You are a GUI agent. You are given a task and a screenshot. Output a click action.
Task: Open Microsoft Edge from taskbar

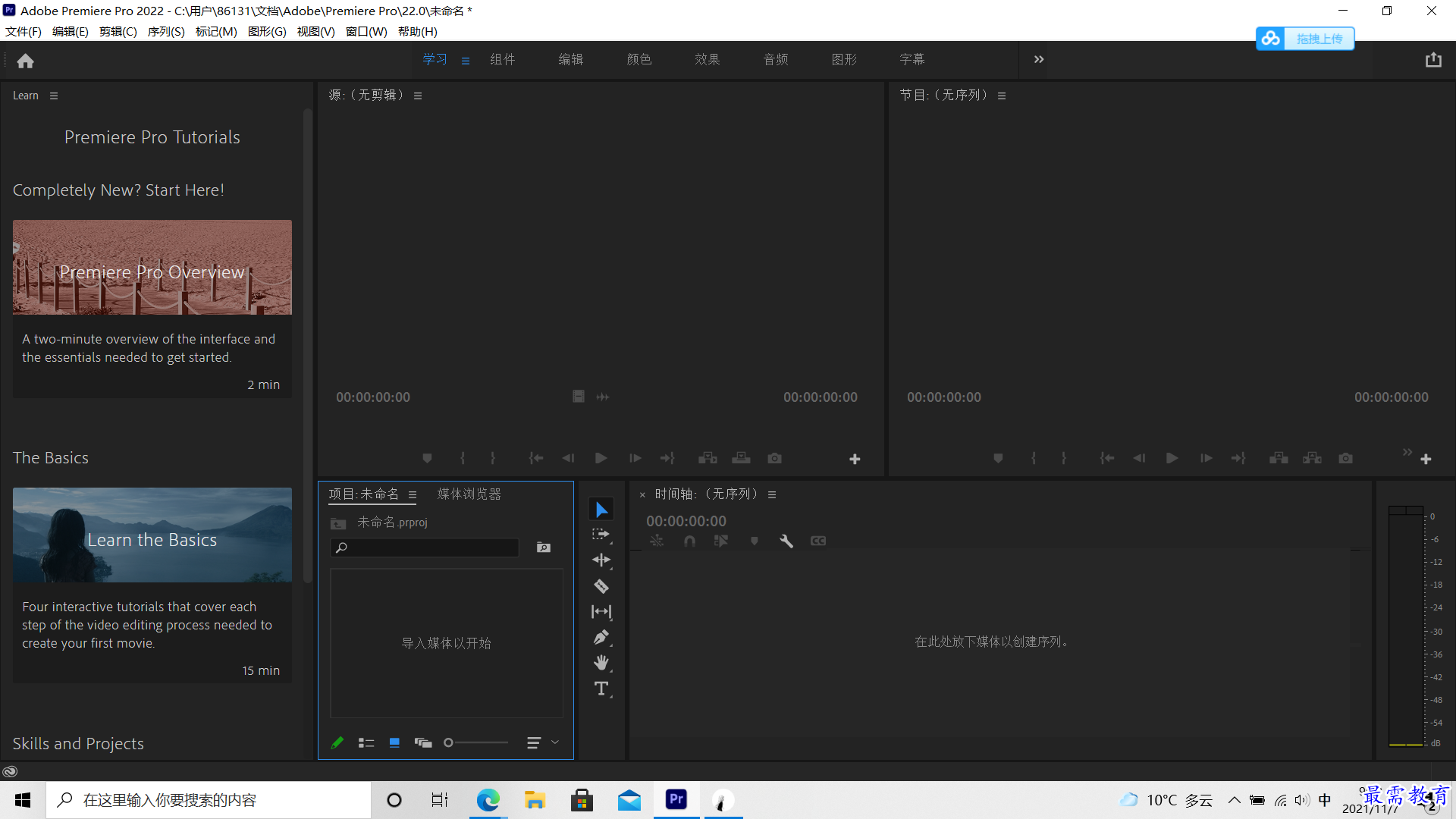(488, 800)
